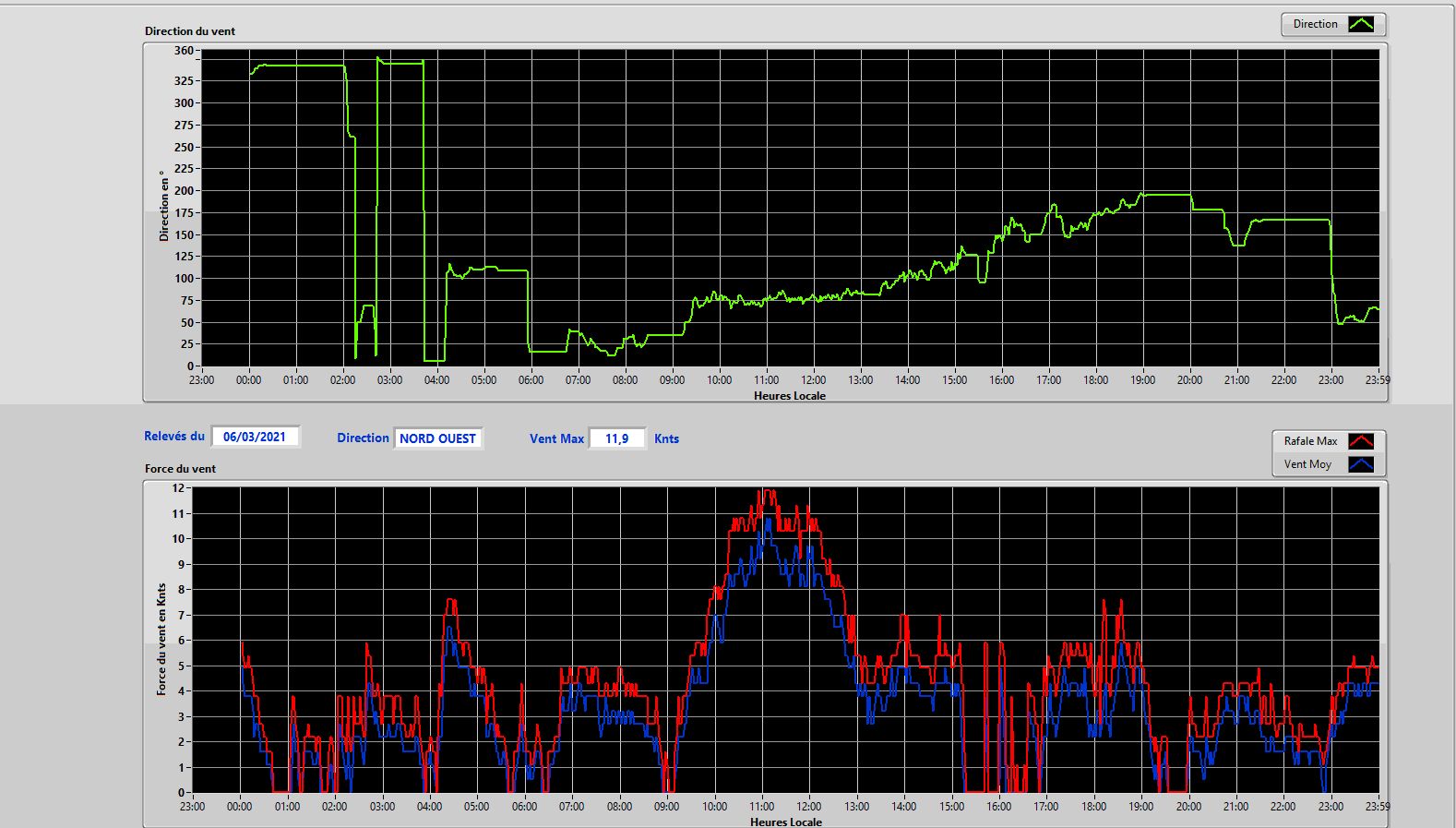Click 06:00 time label in direction chart
This screenshot has width=1456, height=828.
[531, 380]
